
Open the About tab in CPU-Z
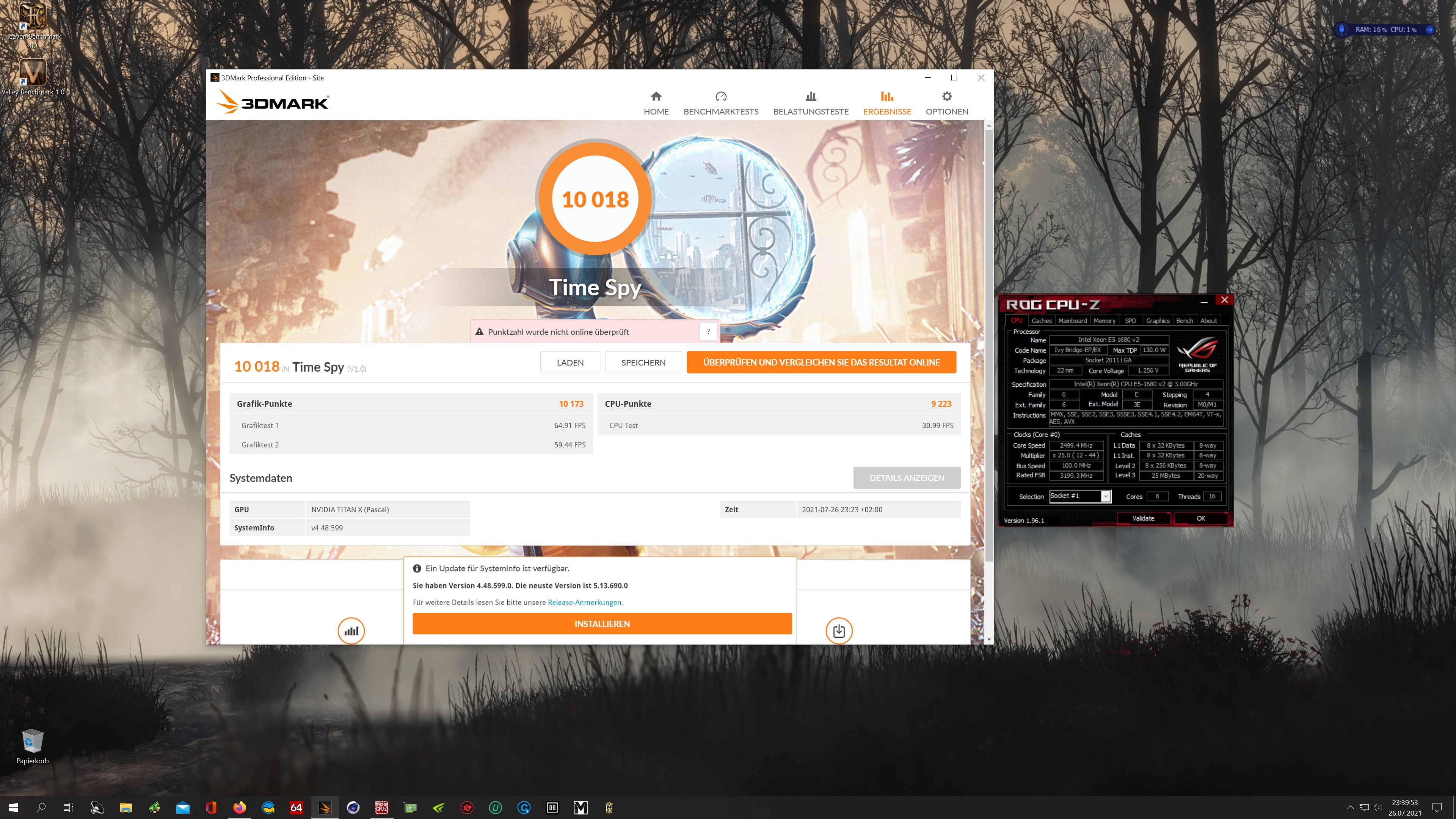(1208, 320)
